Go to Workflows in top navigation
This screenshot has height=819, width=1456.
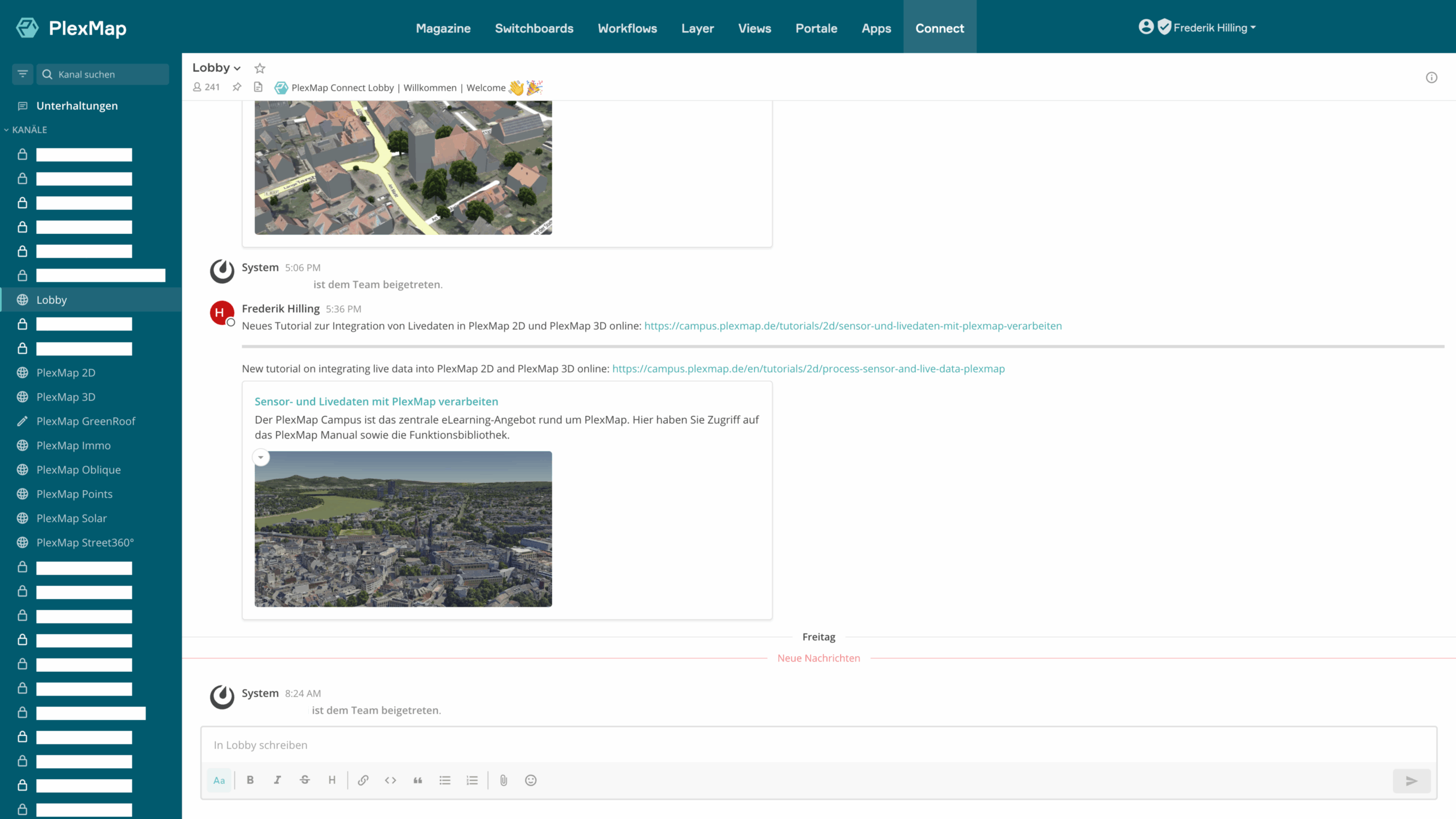tap(627, 28)
